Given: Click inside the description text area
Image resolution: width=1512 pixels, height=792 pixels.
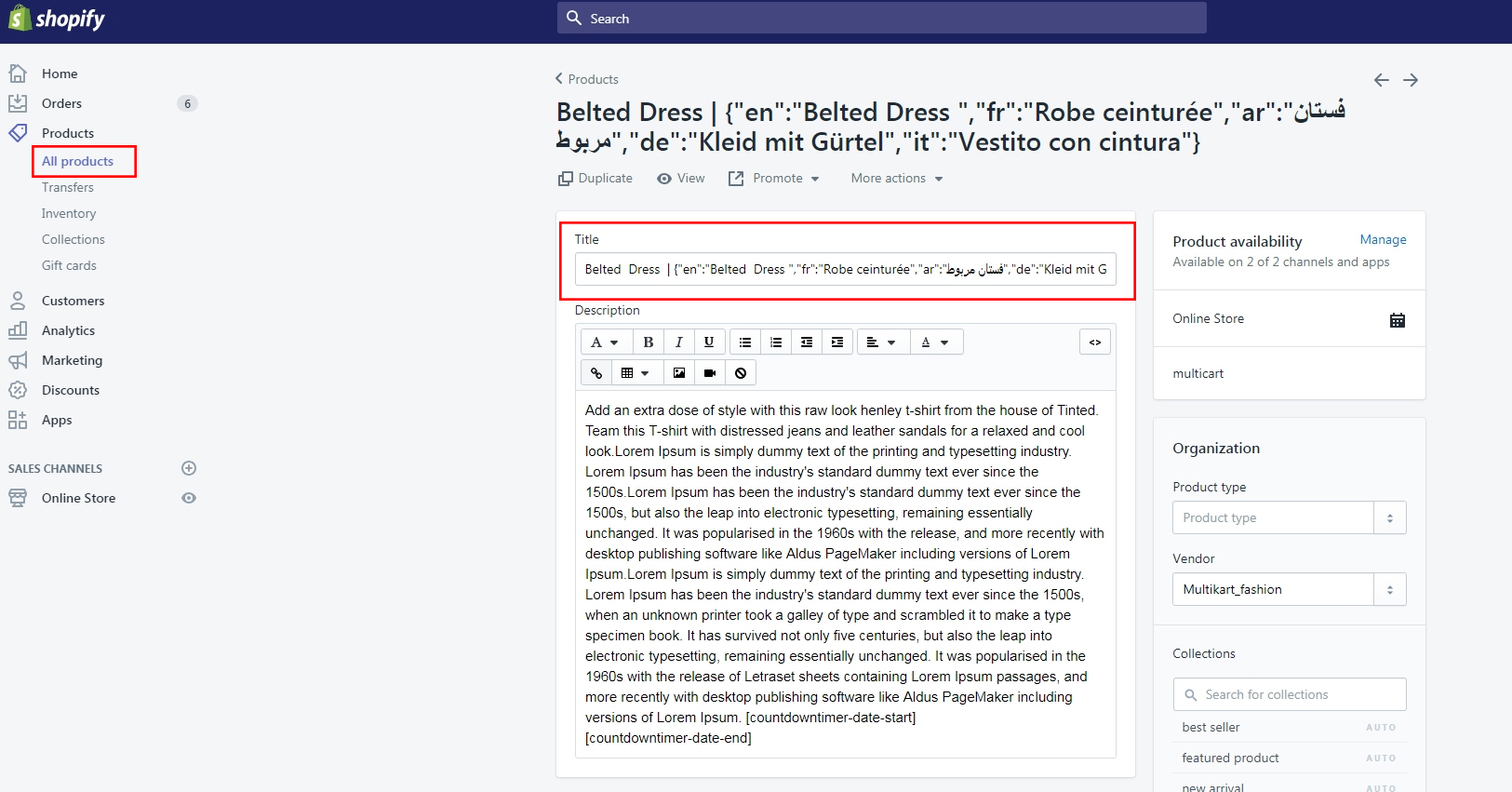Looking at the screenshot, I should click(845, 573).
